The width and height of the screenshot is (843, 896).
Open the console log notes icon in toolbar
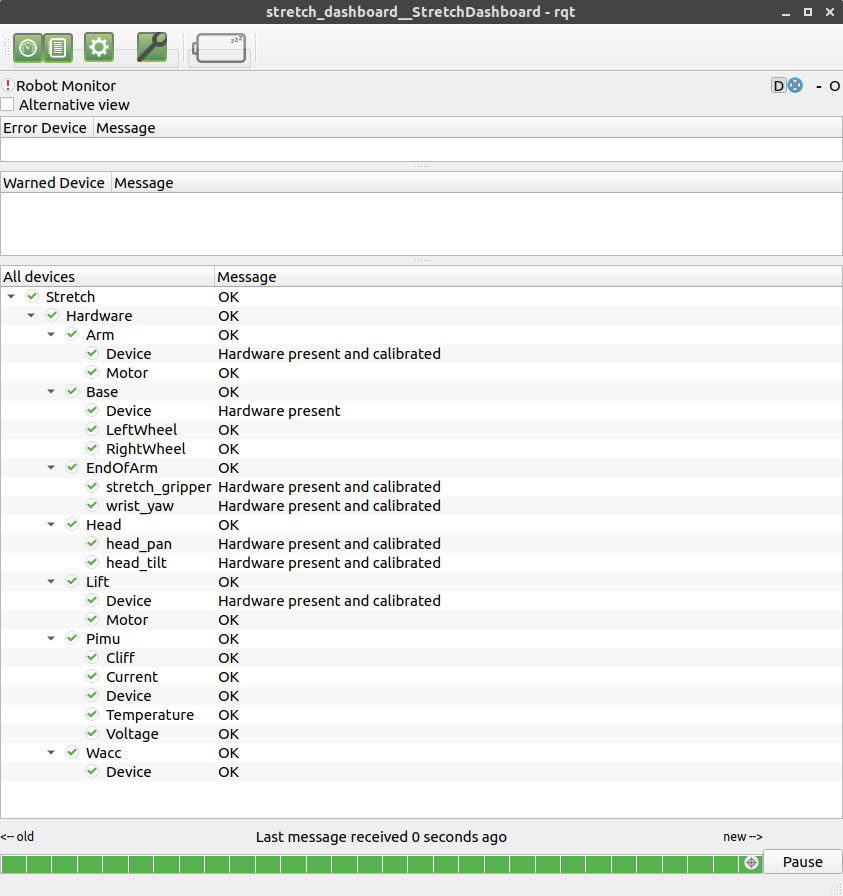[58, 47]
